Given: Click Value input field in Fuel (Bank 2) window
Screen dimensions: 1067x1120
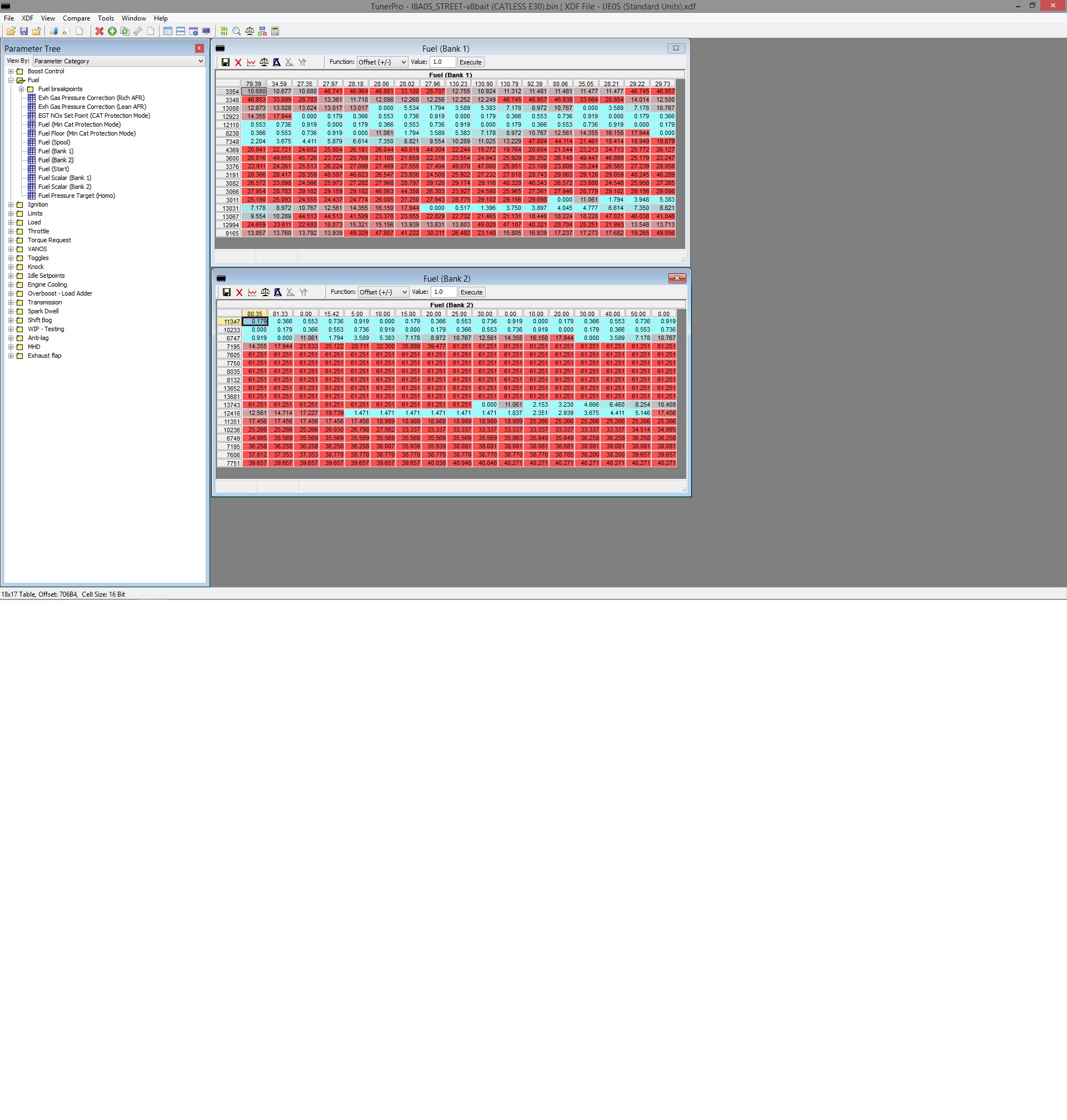Looking at the screenshot, I should point(443,292).
